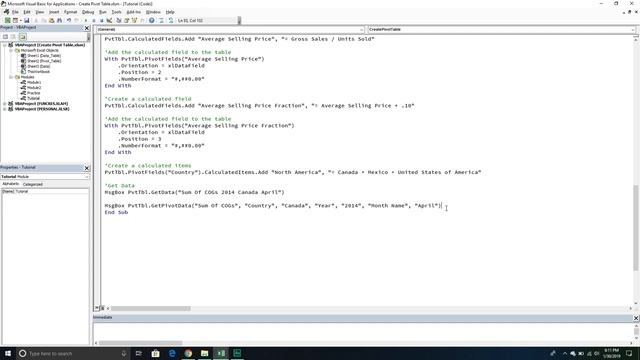The image size is (640, 360).
Task: Open Microsoft Edge from the taskbar
Action: tap(172, 353)
